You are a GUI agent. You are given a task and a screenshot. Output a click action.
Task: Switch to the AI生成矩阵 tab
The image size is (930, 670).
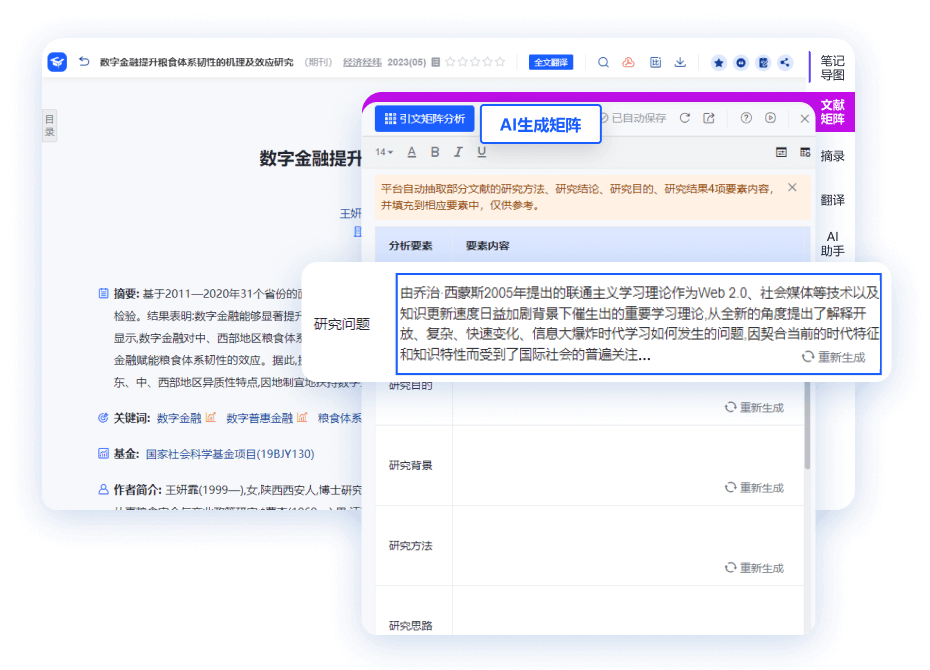click(x=540, y=124)
